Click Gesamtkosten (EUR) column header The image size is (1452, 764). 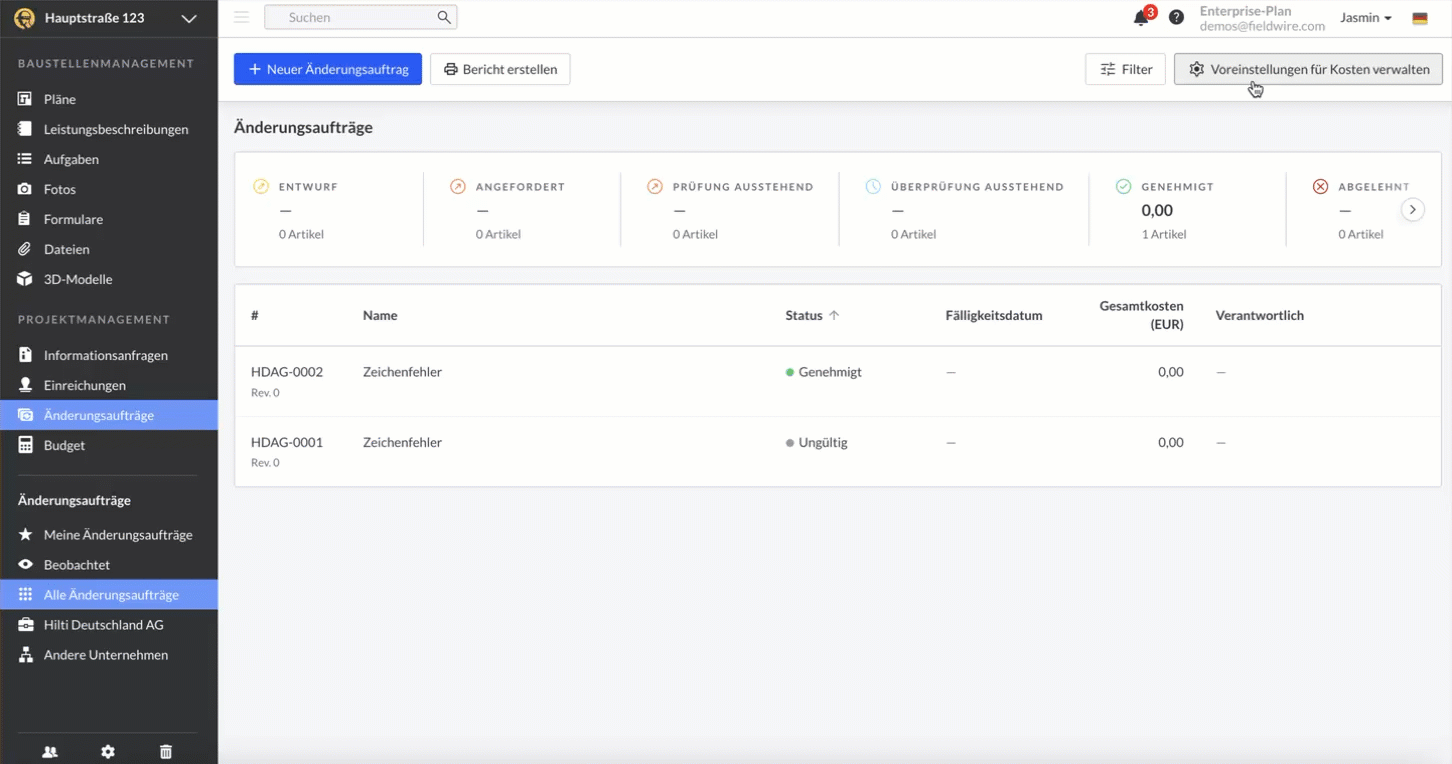tap(1141, 315)
